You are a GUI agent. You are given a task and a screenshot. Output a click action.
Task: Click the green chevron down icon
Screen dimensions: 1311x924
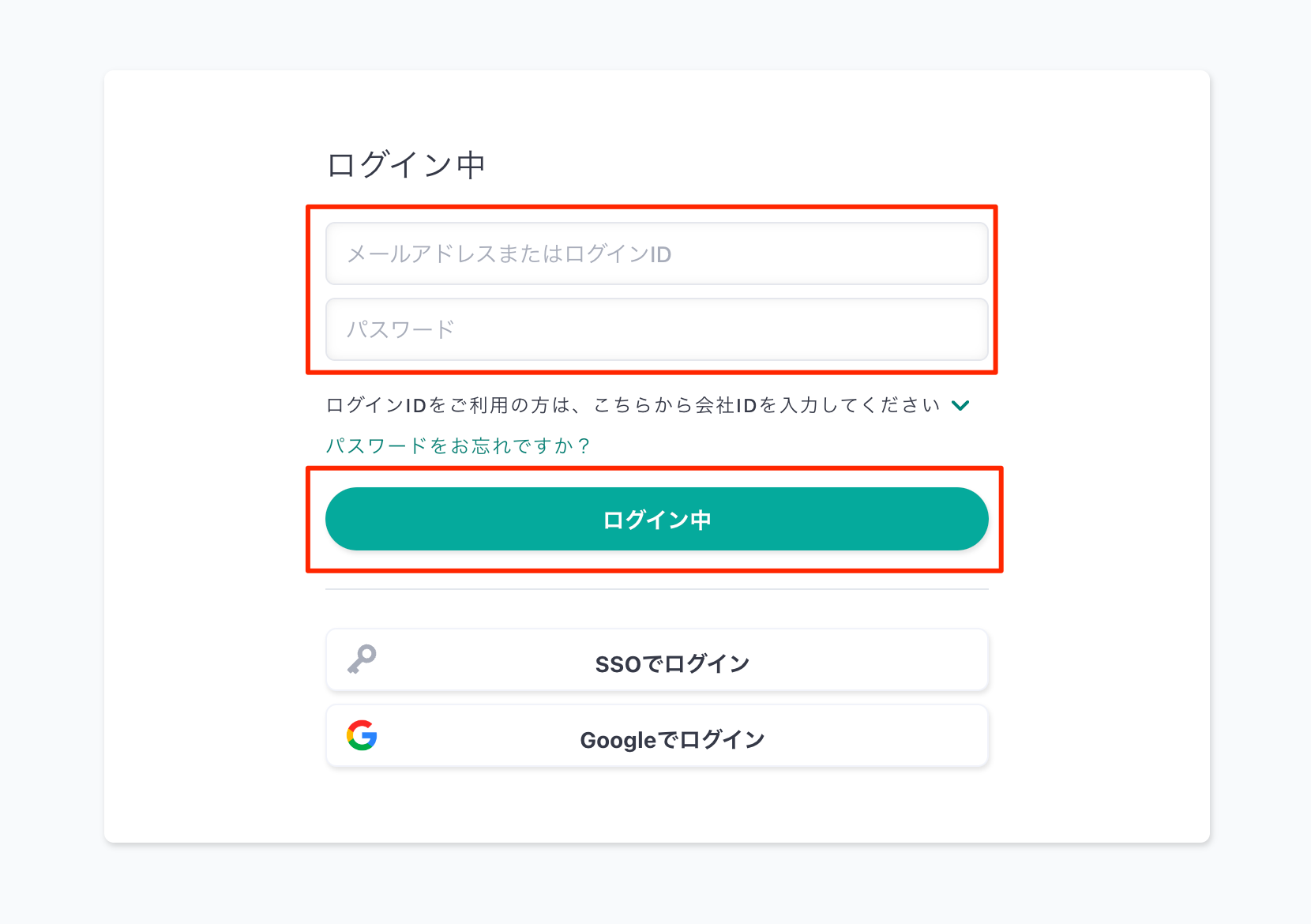(960, 405)
